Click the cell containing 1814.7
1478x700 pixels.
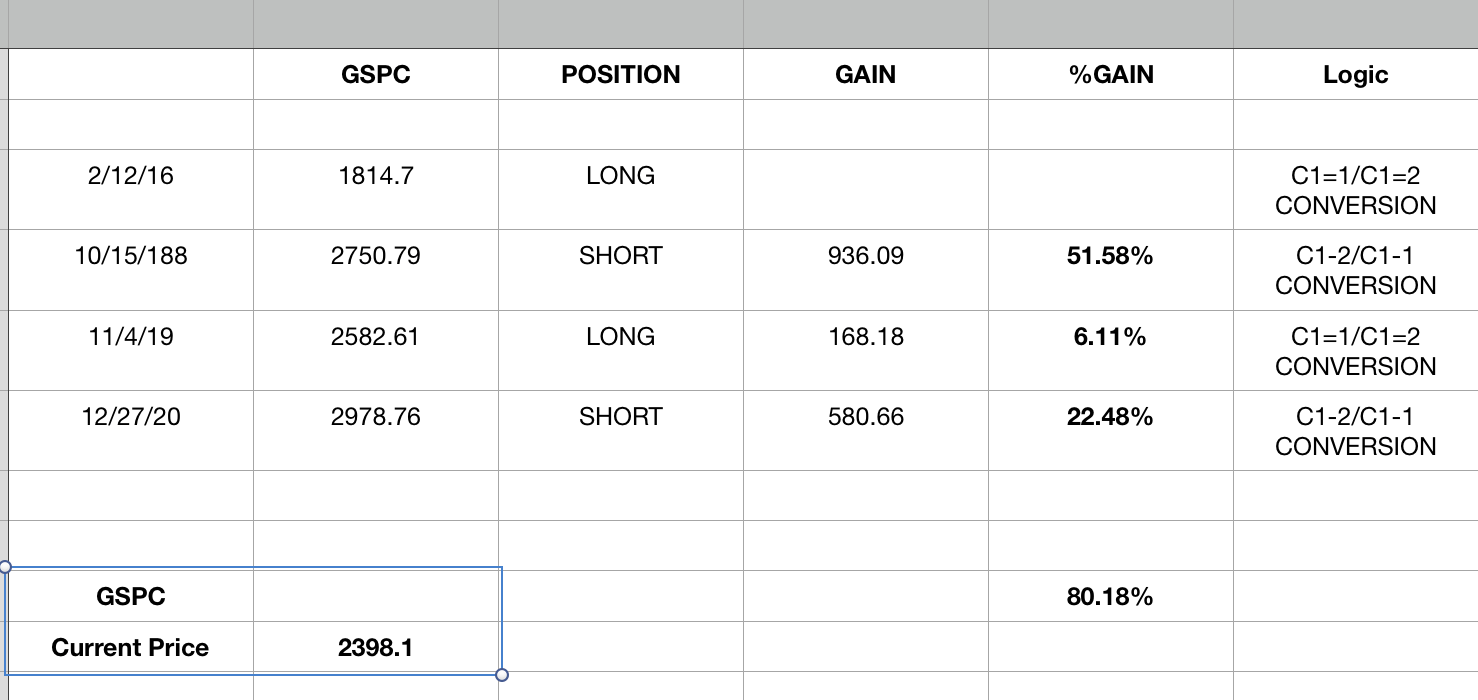[375, 176]
